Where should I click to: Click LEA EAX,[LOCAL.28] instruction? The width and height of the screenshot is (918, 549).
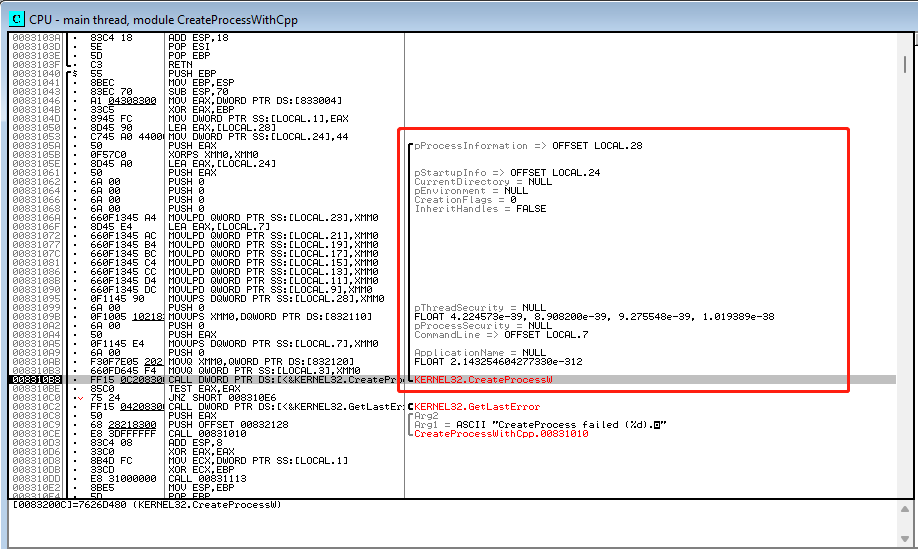tap(222, 128)
